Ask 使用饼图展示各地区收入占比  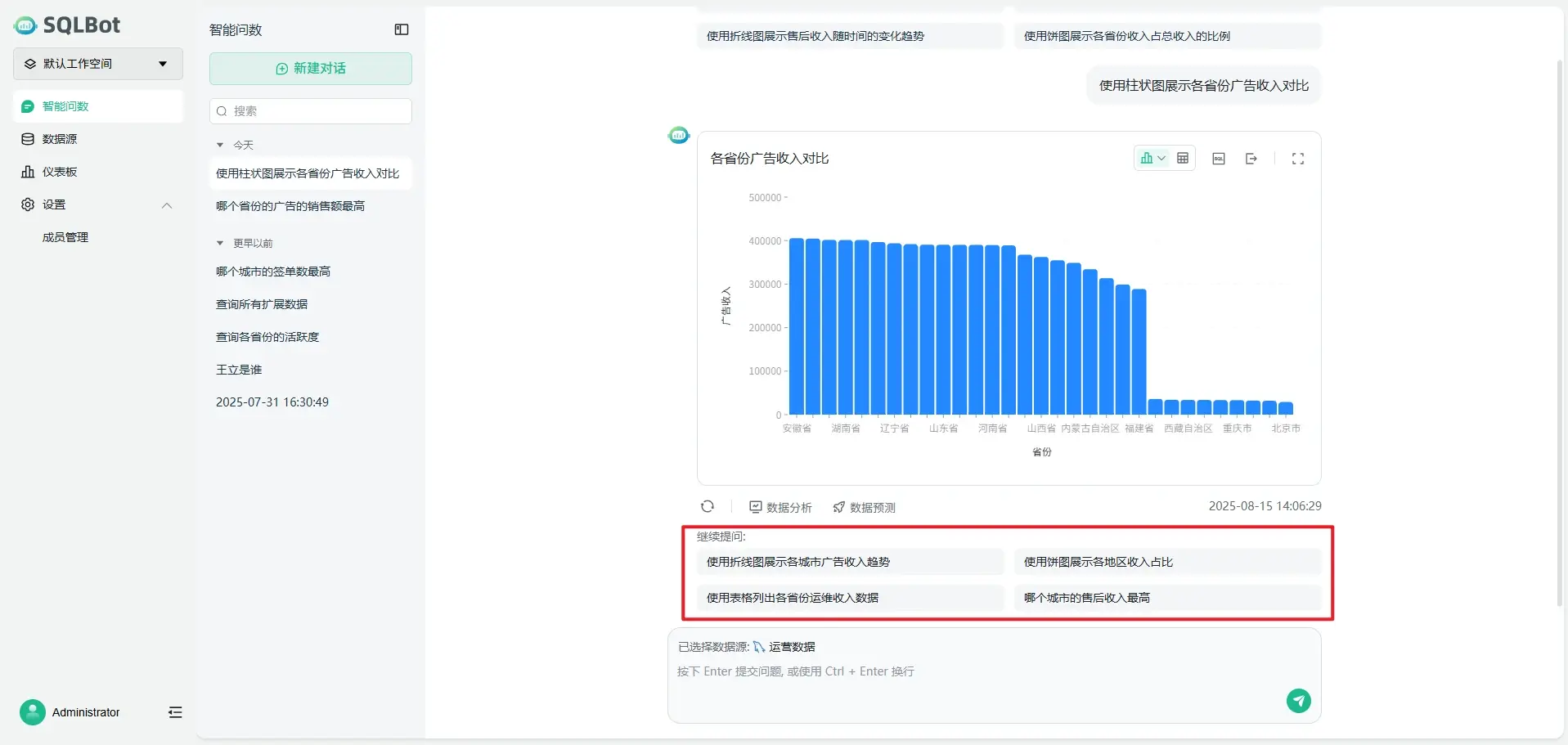[1167, 562]
